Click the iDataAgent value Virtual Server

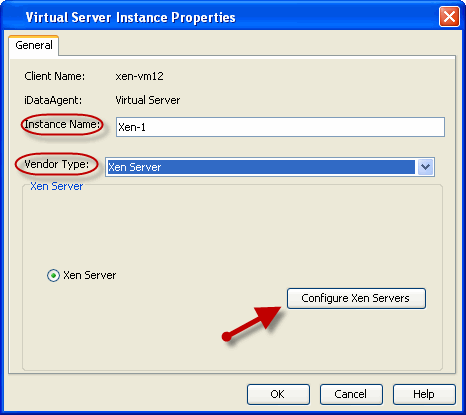[x=148, y=100]
